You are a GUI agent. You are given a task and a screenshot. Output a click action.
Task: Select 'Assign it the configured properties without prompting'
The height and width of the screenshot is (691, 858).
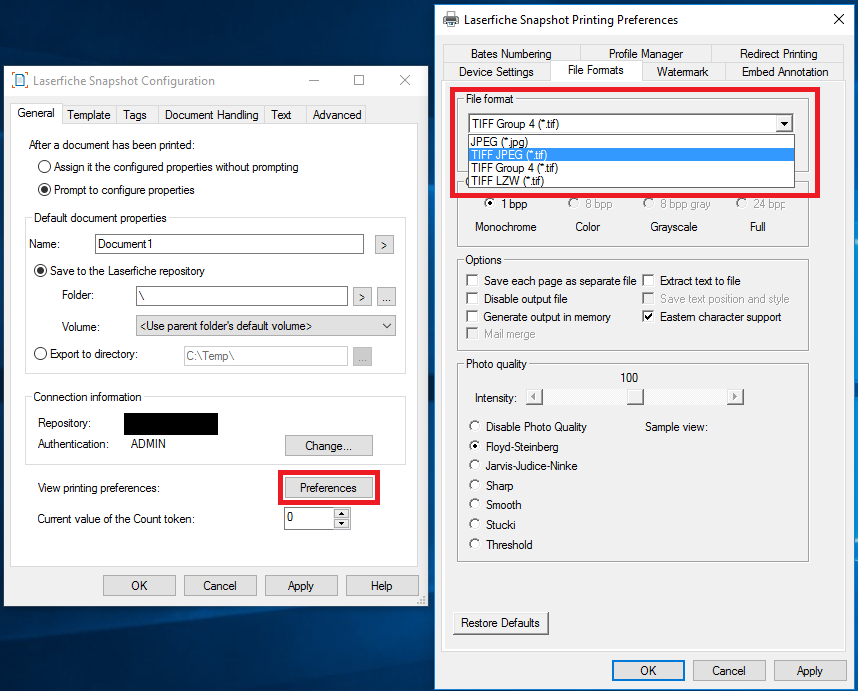point(44,167)
